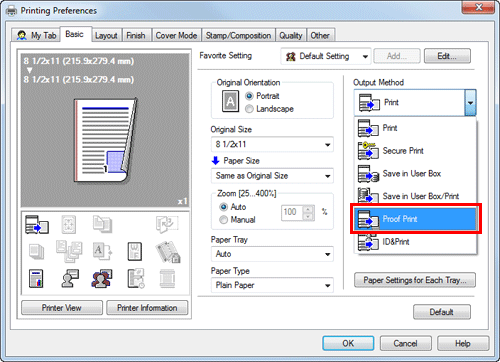Click Paper Settings for Each Tray button
The height and width of the screenshot is (362, 500).
(x=415, y=280)
